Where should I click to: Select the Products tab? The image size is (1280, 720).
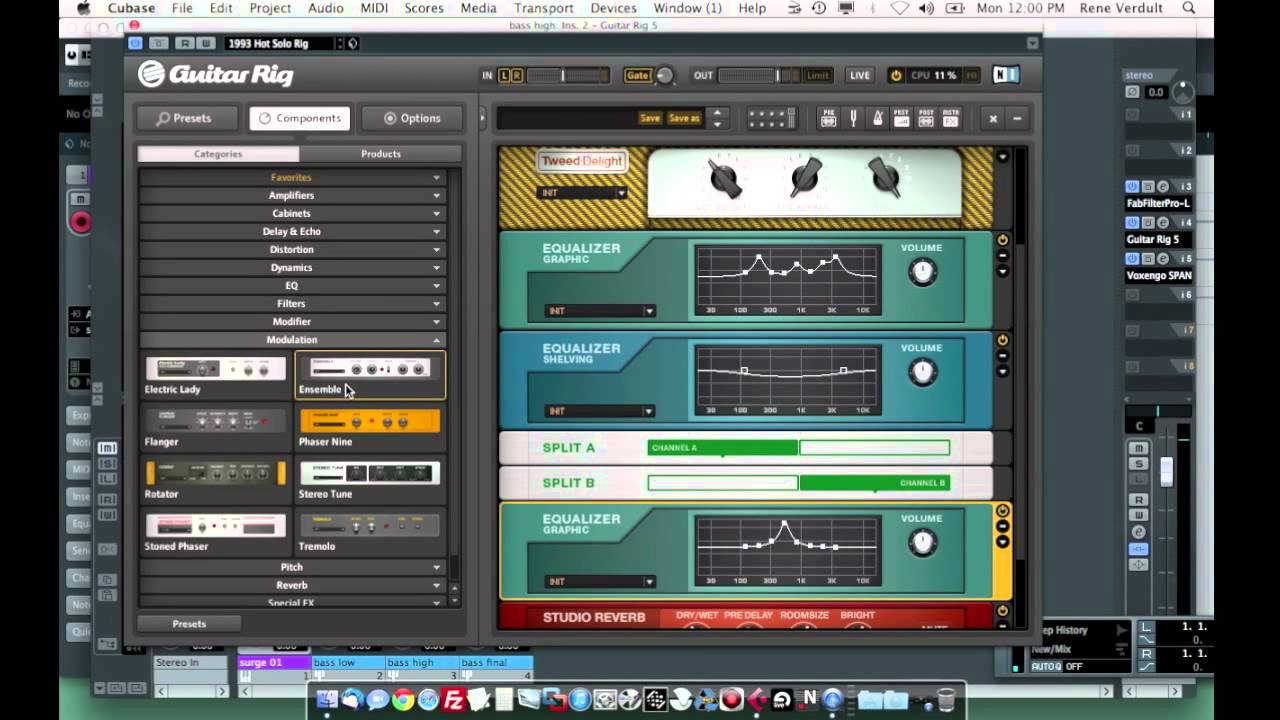(381, 154)
